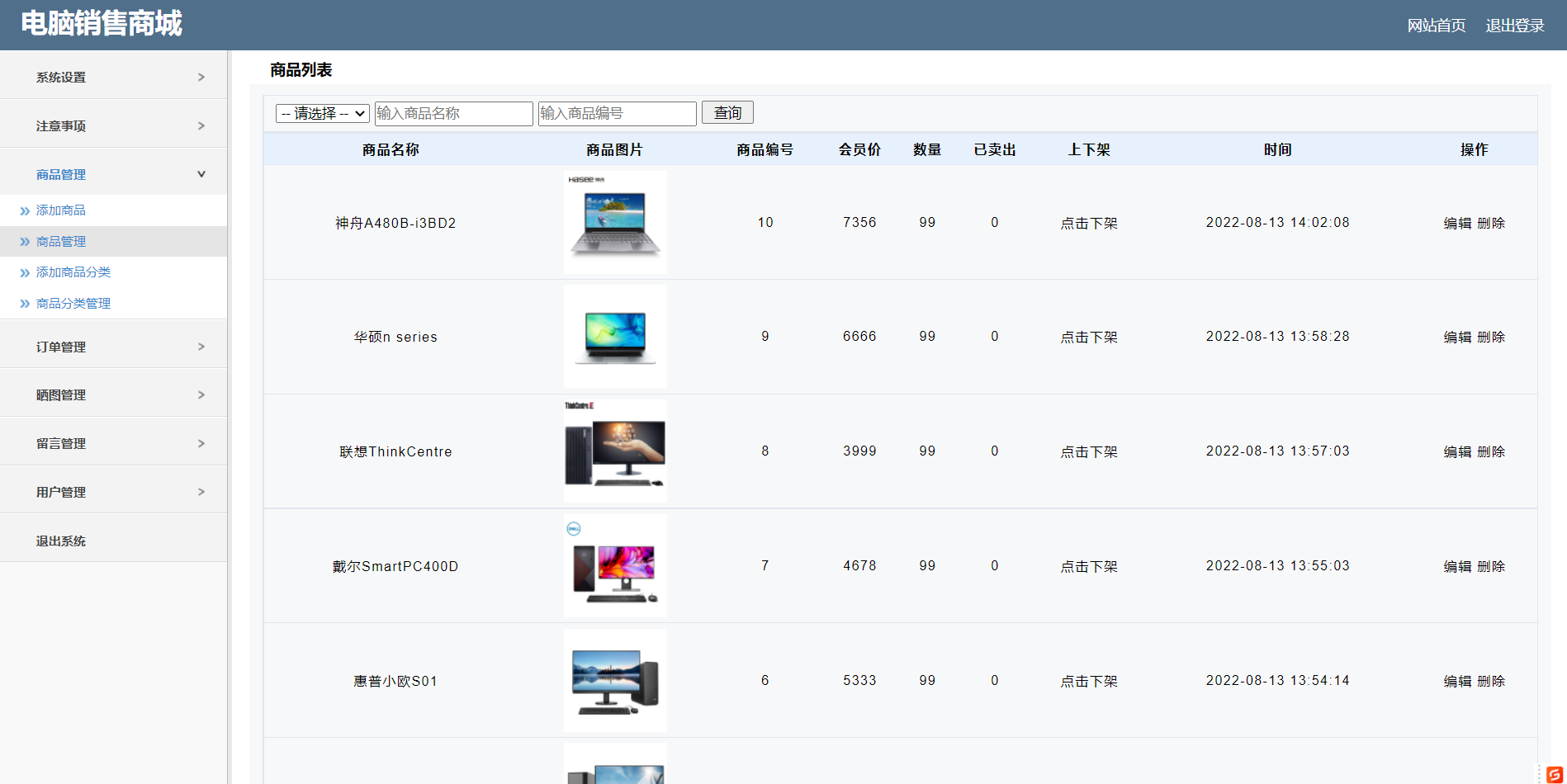Open the 添加商品 submenu item

[61, 210]
